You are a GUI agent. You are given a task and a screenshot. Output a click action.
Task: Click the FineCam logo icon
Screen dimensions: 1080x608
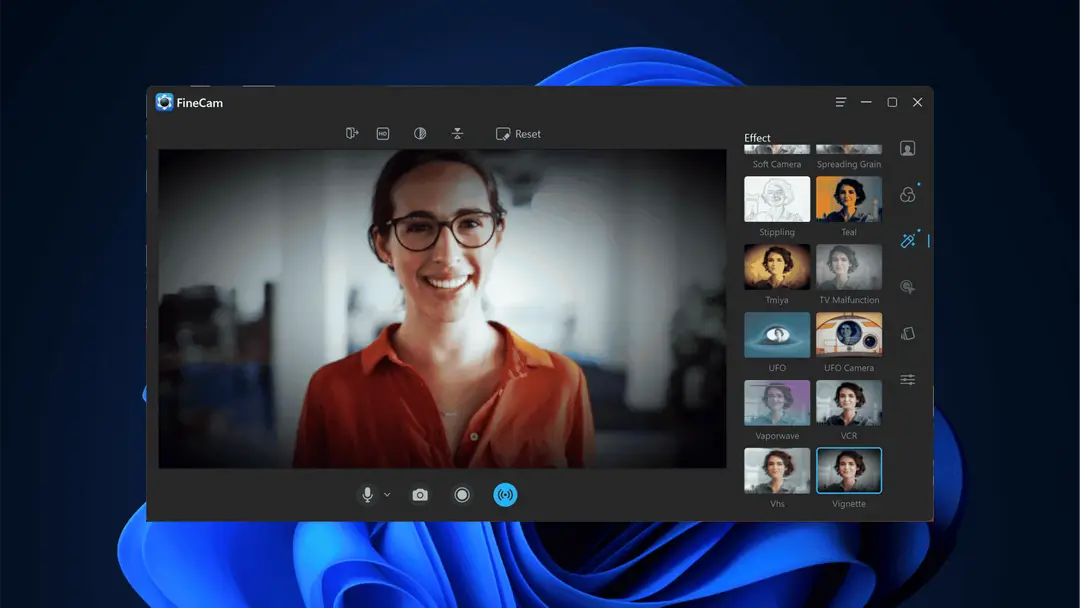(164, 102)
